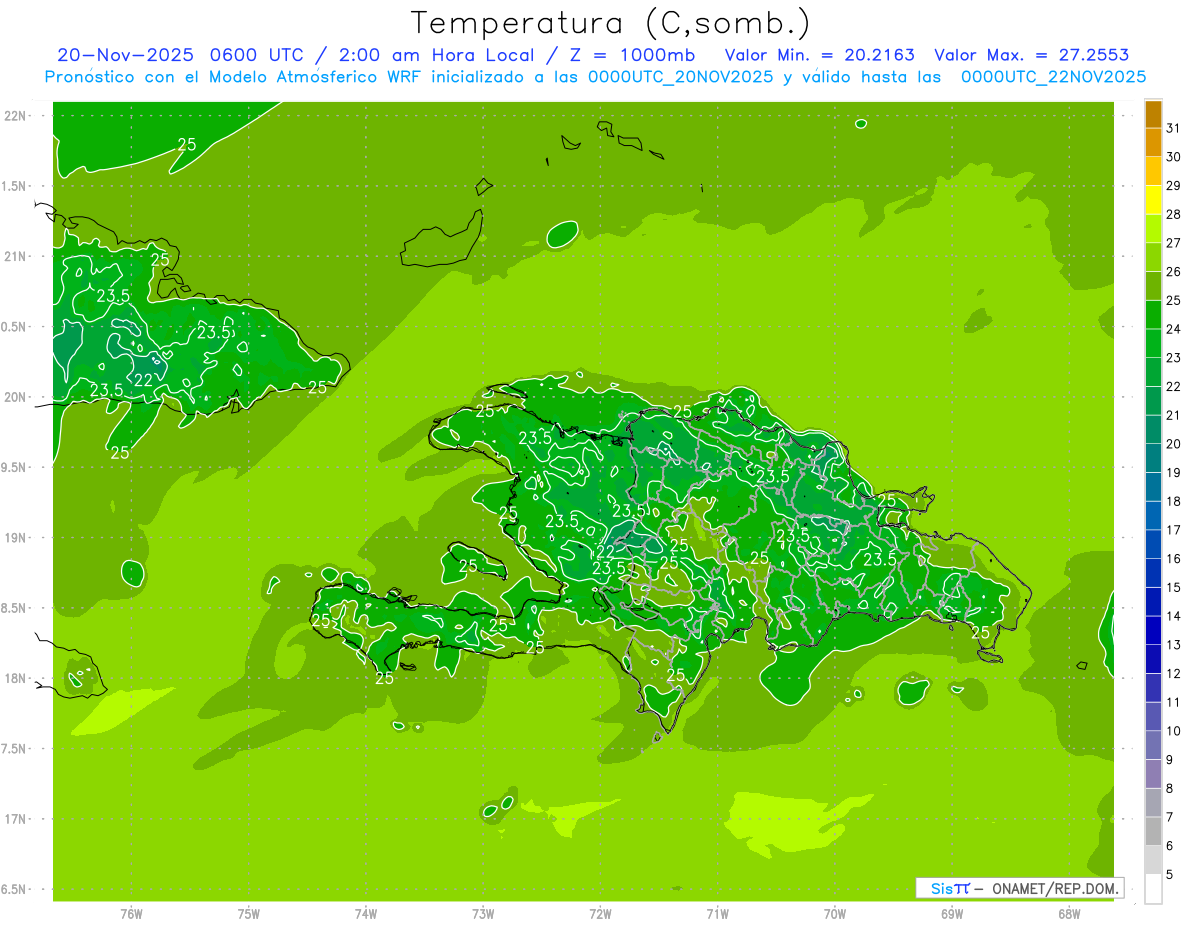
Task: Click the "68W" longitude axis label
Action: point(1069,913)
